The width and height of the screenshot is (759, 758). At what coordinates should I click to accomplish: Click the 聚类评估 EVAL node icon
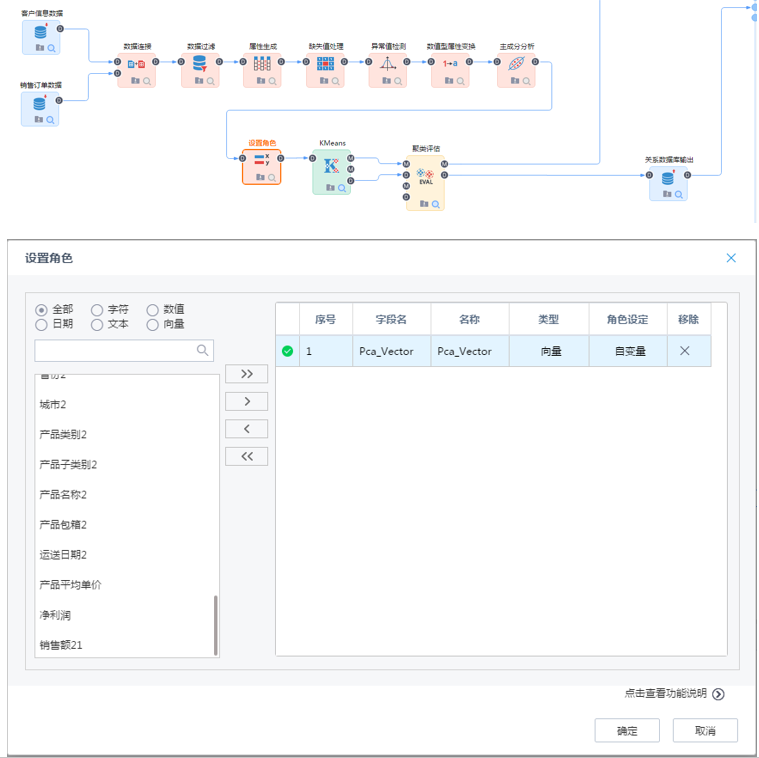[425, 176]
